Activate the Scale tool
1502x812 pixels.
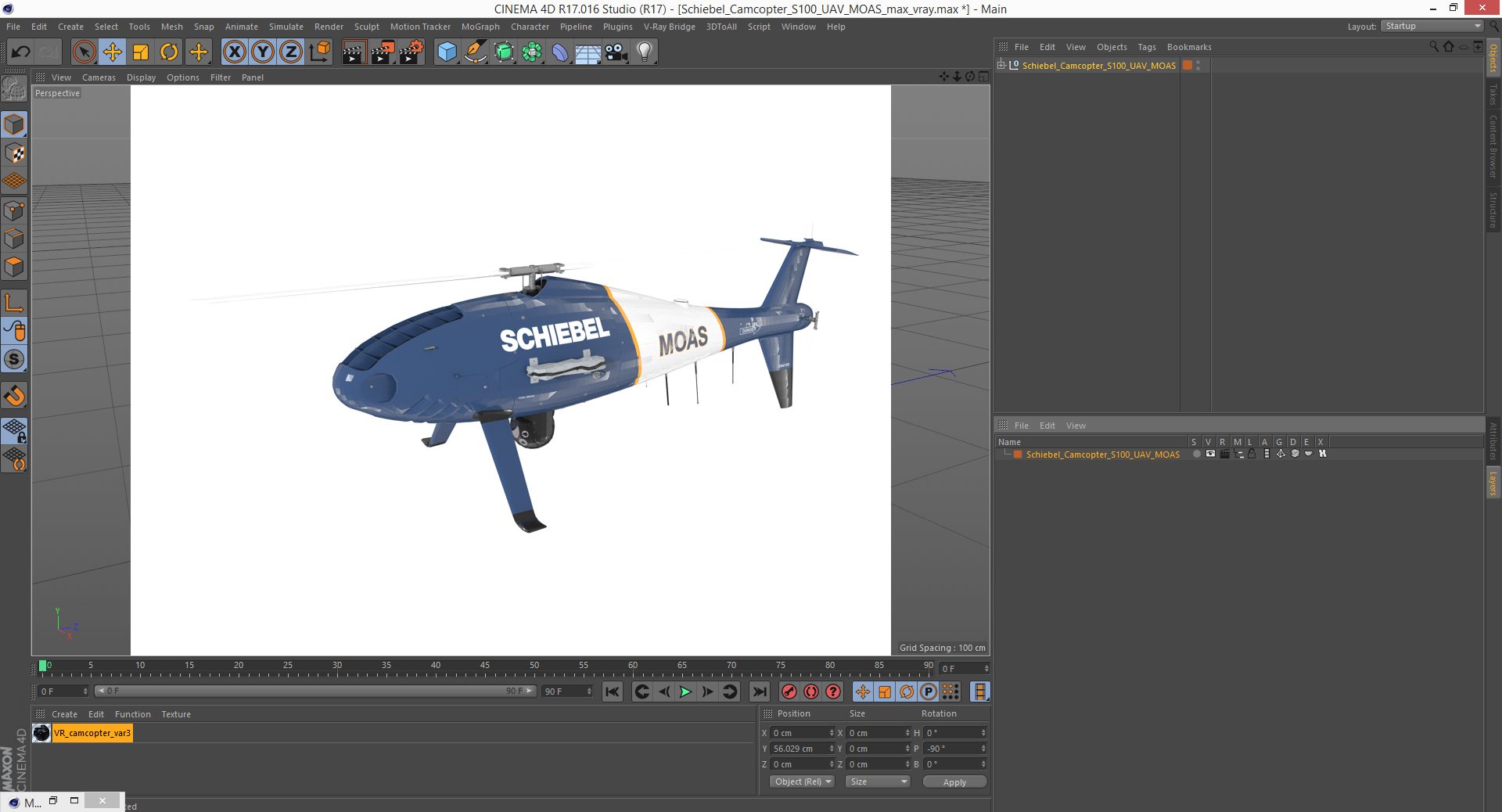coord(141,52)
